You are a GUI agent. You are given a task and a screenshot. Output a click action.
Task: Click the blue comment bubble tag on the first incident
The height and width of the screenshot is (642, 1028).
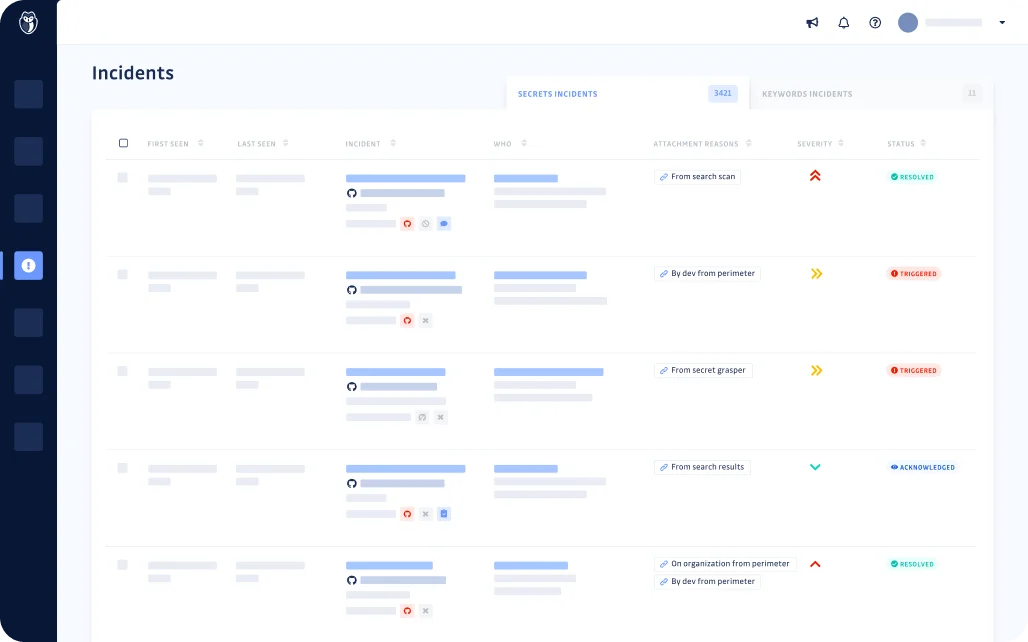[x=444, y=223]
